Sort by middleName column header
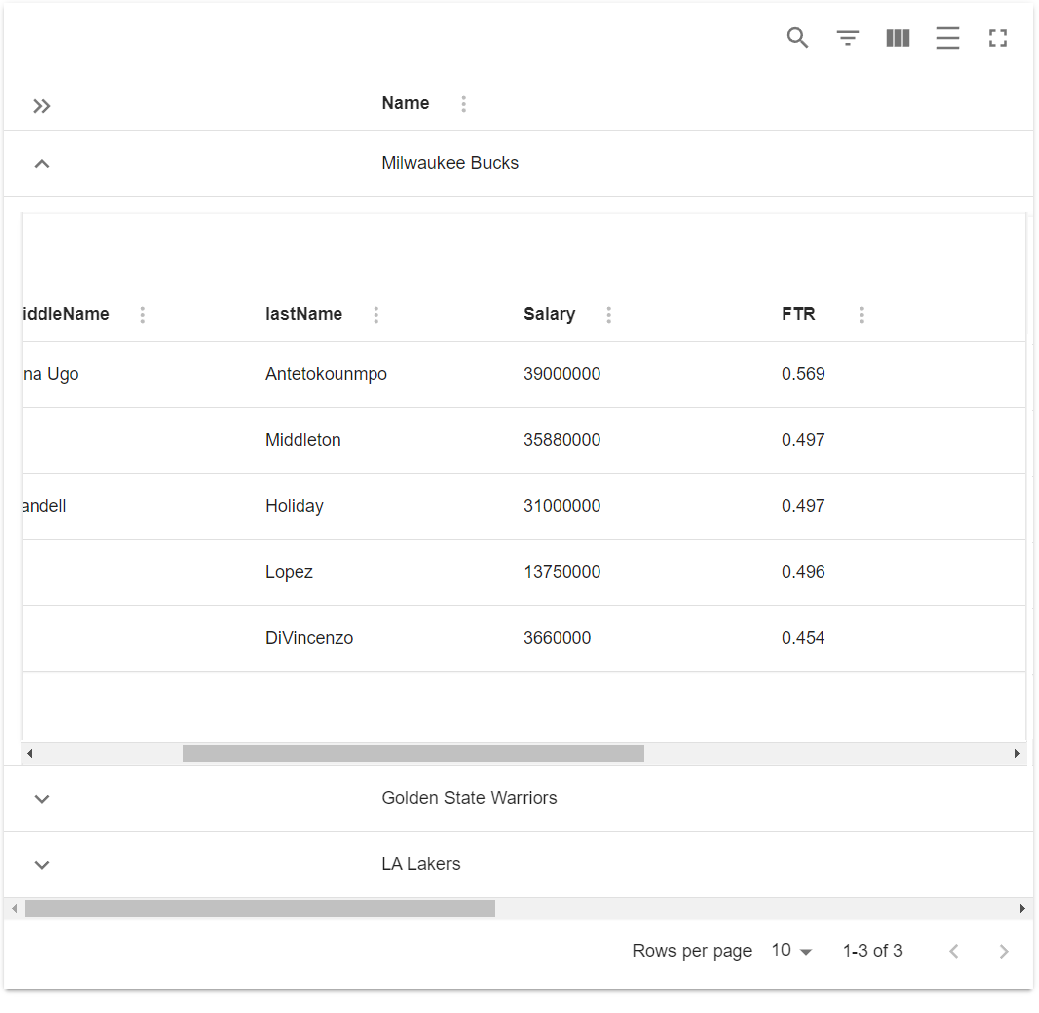Viewport: 1039px width, 1013px height. click(66, 314)
